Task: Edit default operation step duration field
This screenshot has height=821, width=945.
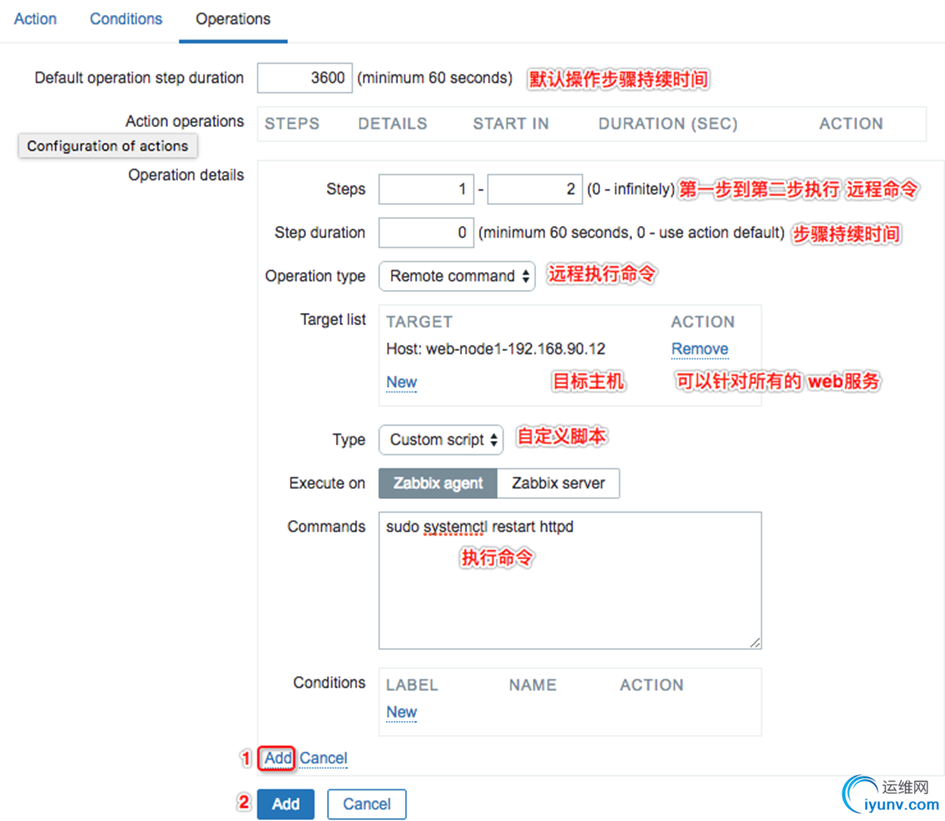Action: [304, 78]
